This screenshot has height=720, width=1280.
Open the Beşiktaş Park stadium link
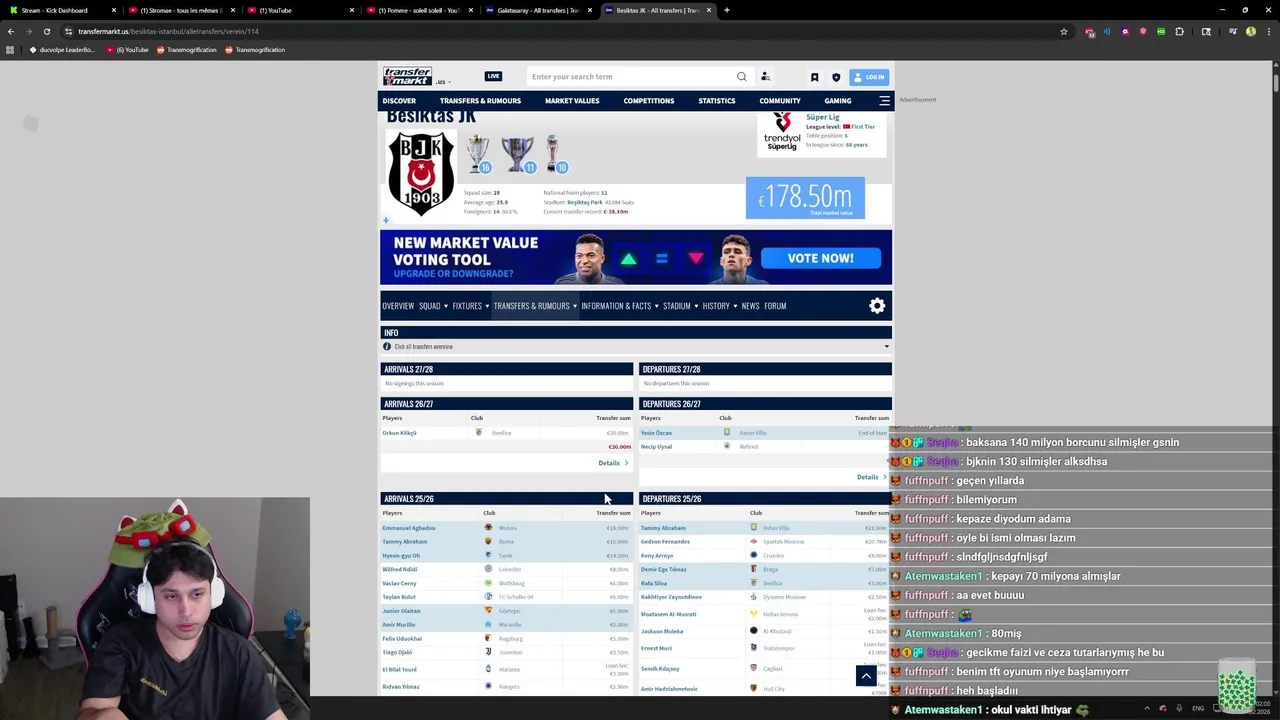pos(585,202)
